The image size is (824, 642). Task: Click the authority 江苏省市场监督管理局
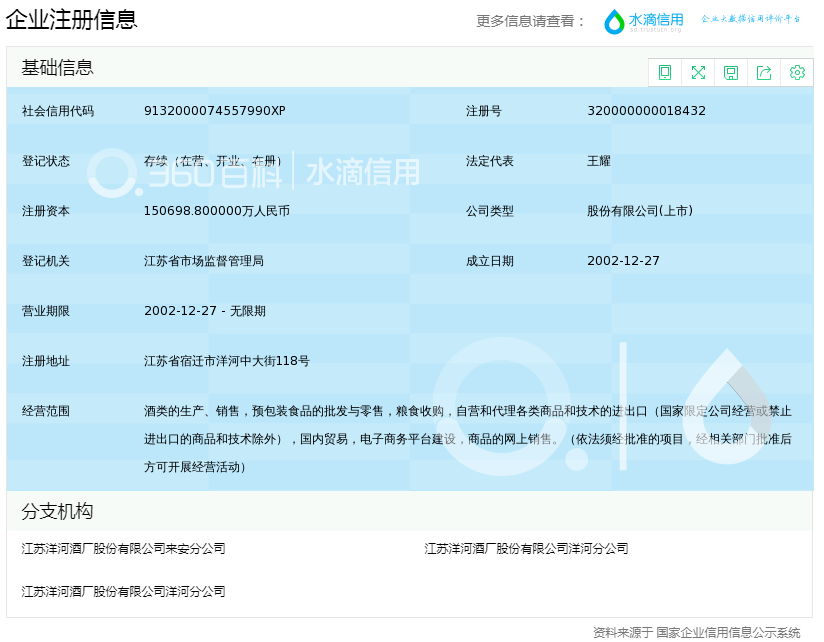click(x=204, y=261)
